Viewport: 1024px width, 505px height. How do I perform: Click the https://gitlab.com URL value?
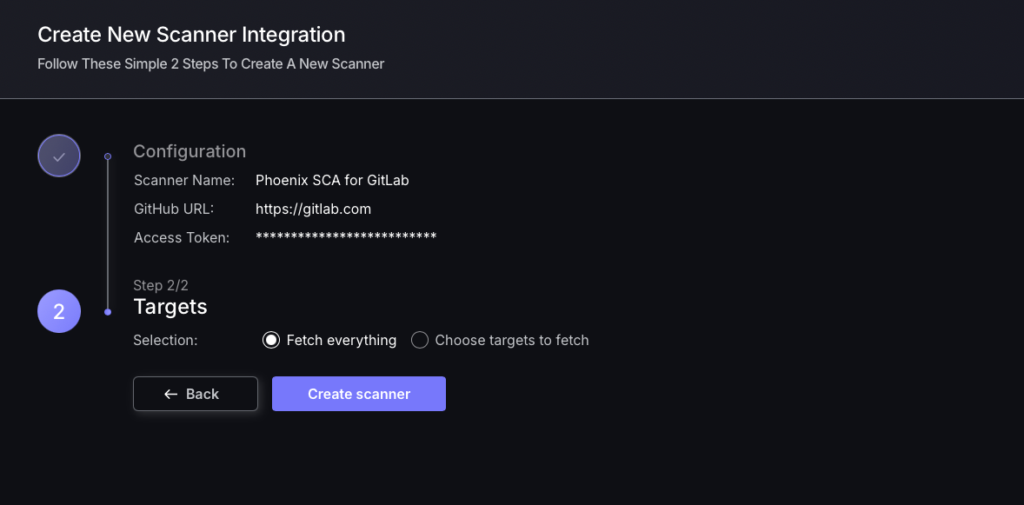313,209
